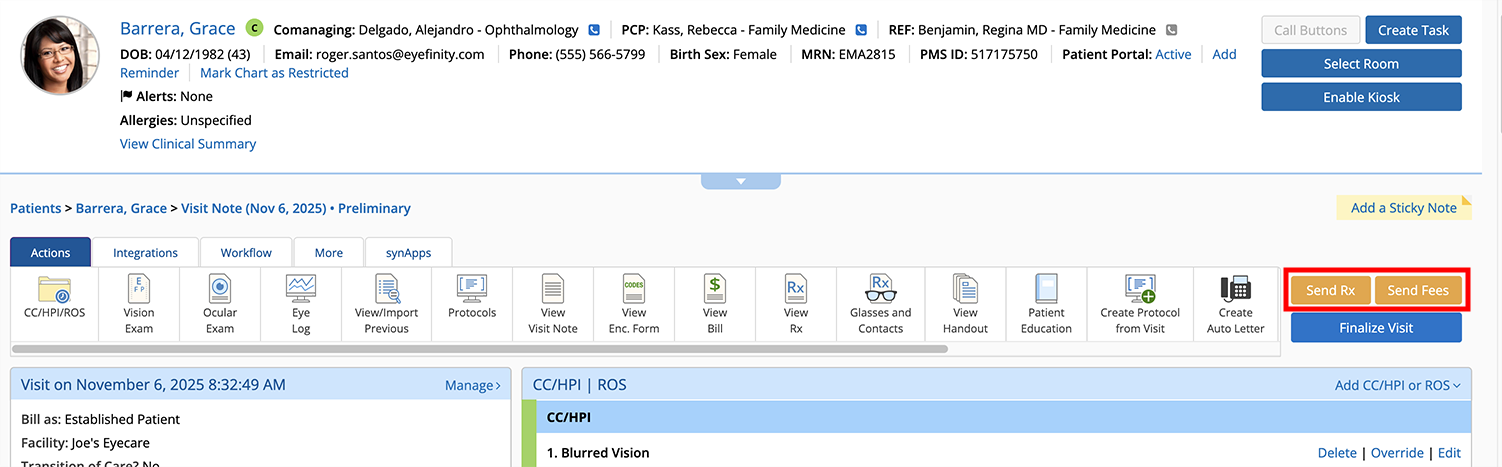Open the Vision Exam tool

pyautogui.click(x=139, y=290)
